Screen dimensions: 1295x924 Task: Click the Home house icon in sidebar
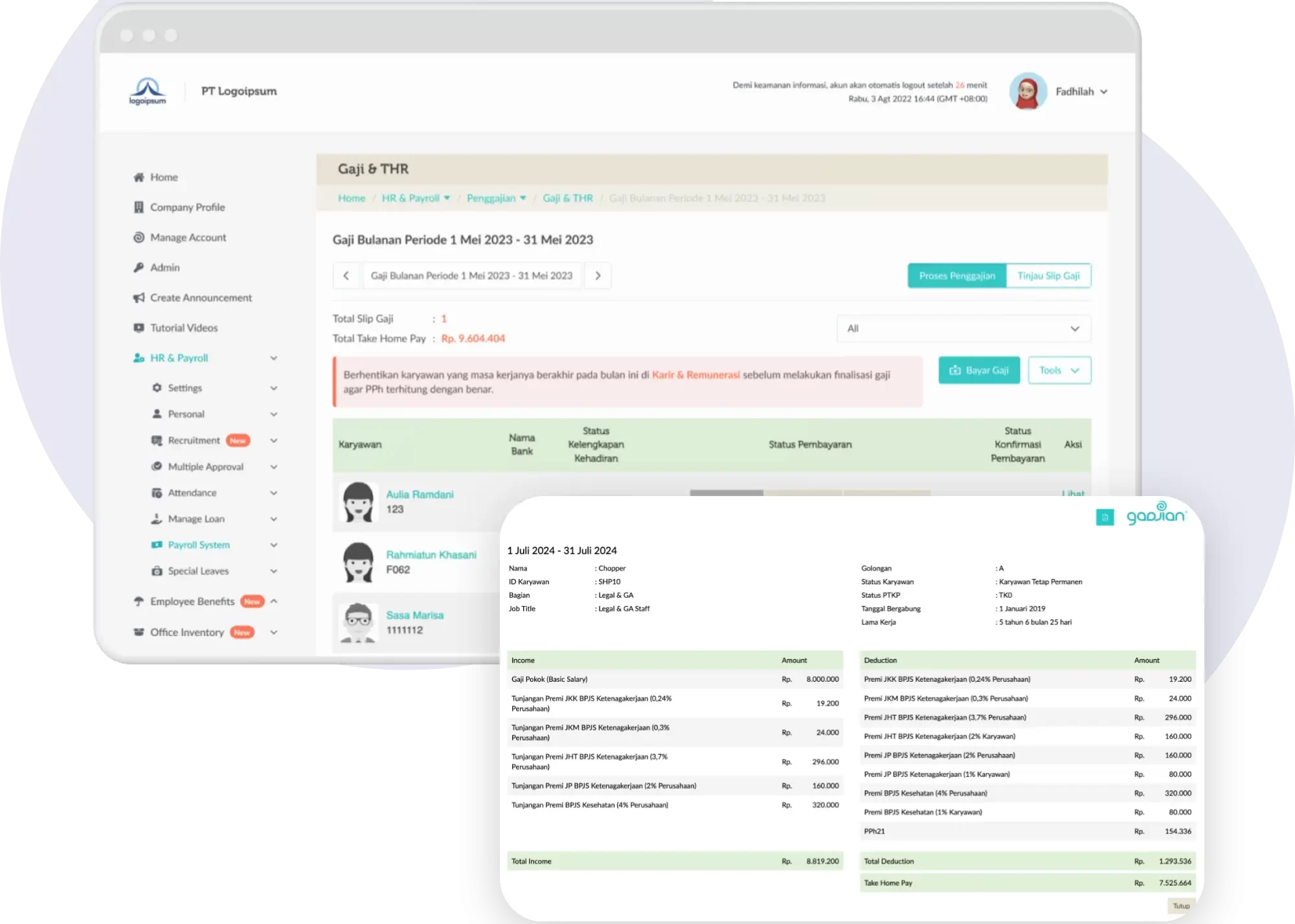[139, 177]
